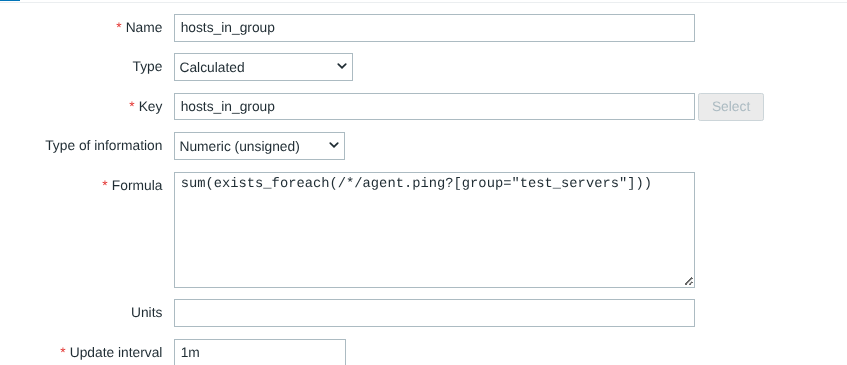Click the Select button next to Key
This screenshot has width=847, height=365.
(730, 107)
